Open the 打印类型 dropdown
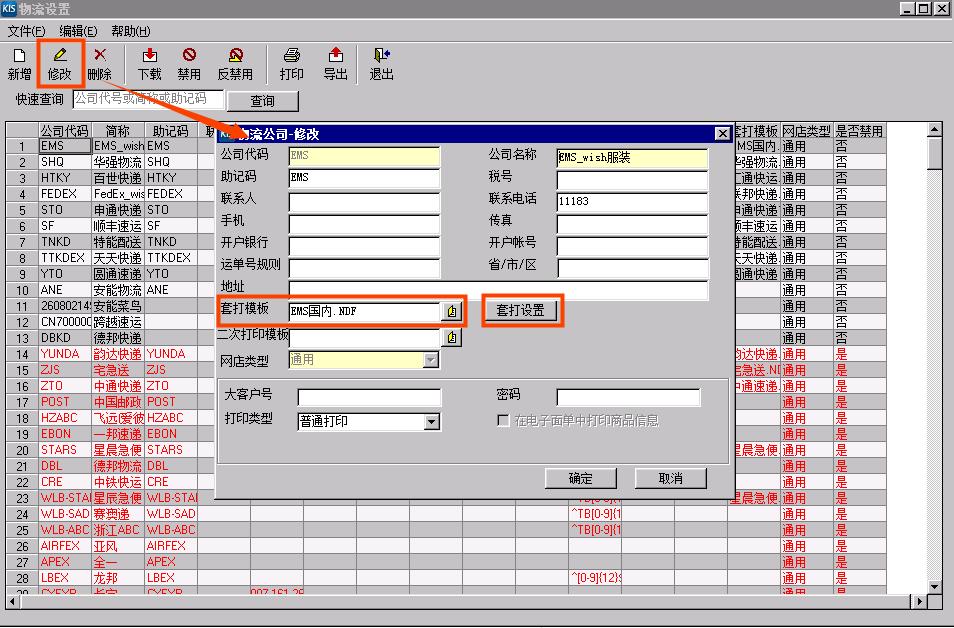This screenshot has width=954, height=628. [432, 421]
